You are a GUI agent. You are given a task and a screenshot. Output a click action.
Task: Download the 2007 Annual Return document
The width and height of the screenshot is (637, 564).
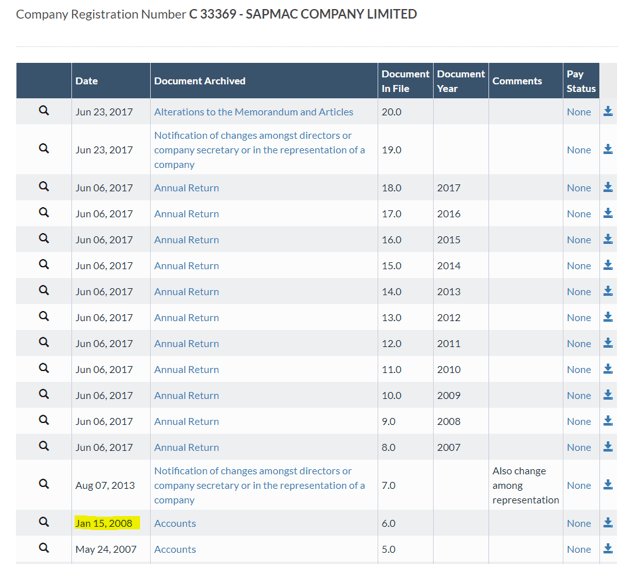tap(607, 447)
